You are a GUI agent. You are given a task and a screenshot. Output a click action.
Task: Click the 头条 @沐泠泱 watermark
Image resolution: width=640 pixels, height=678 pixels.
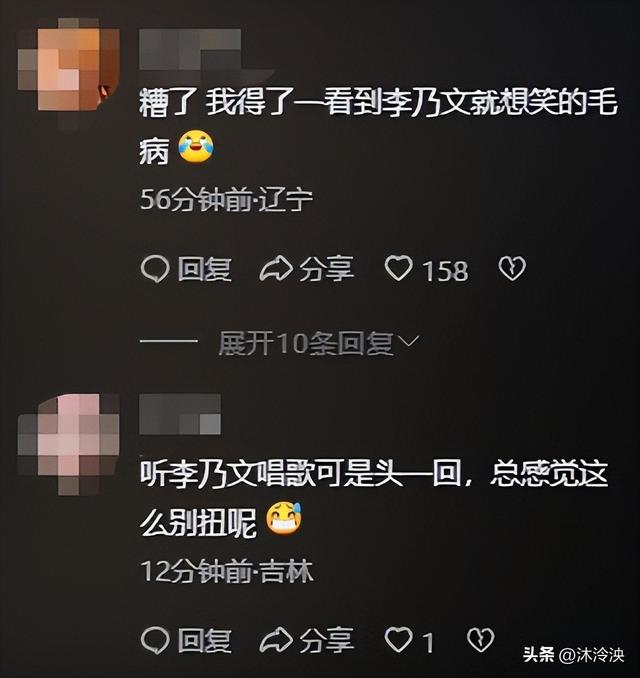(x=573, y=655)
